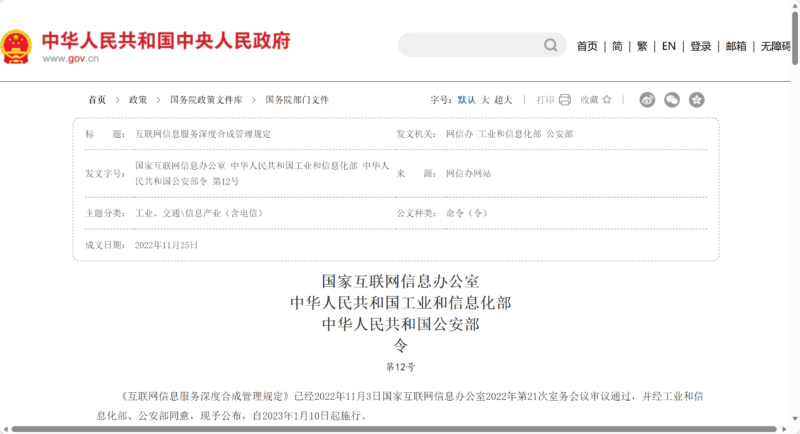This screenshot has width=800, height=434.
Task: Click source value 网信办网站
Action: [x=468, y=174]
